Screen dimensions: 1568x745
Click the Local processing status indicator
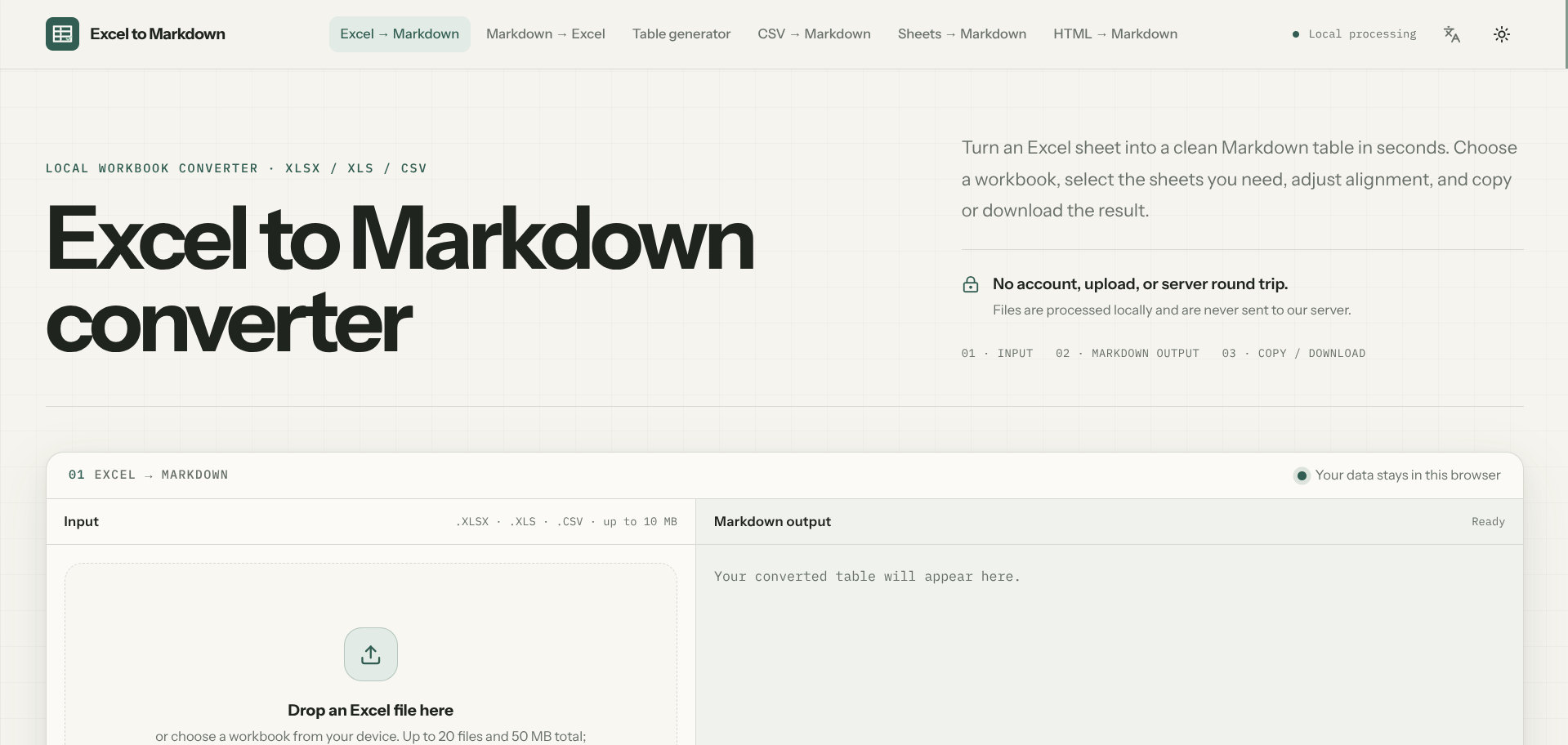(x=1354, y=34)
